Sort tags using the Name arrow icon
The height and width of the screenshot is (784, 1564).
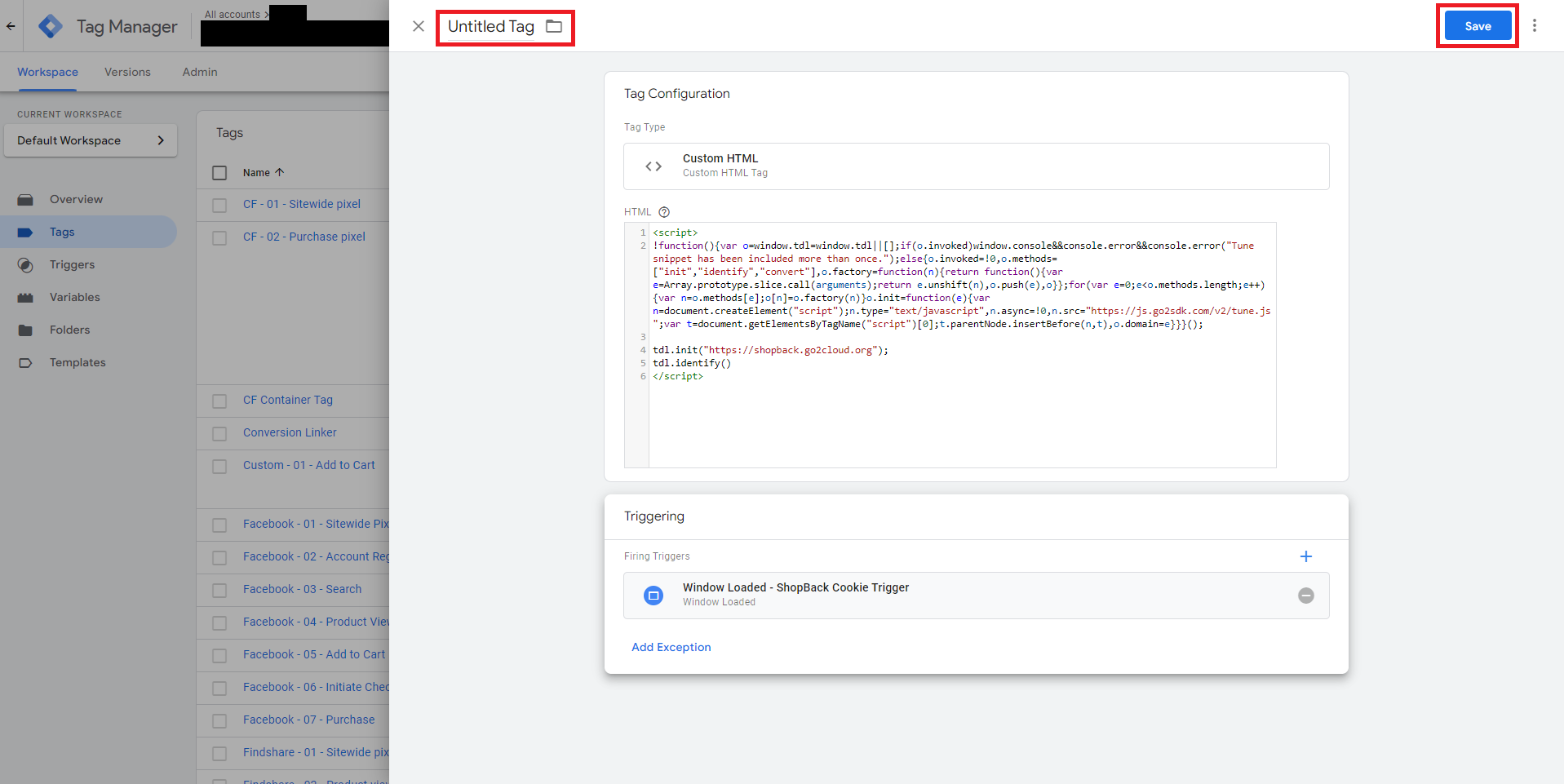(280, 172)
